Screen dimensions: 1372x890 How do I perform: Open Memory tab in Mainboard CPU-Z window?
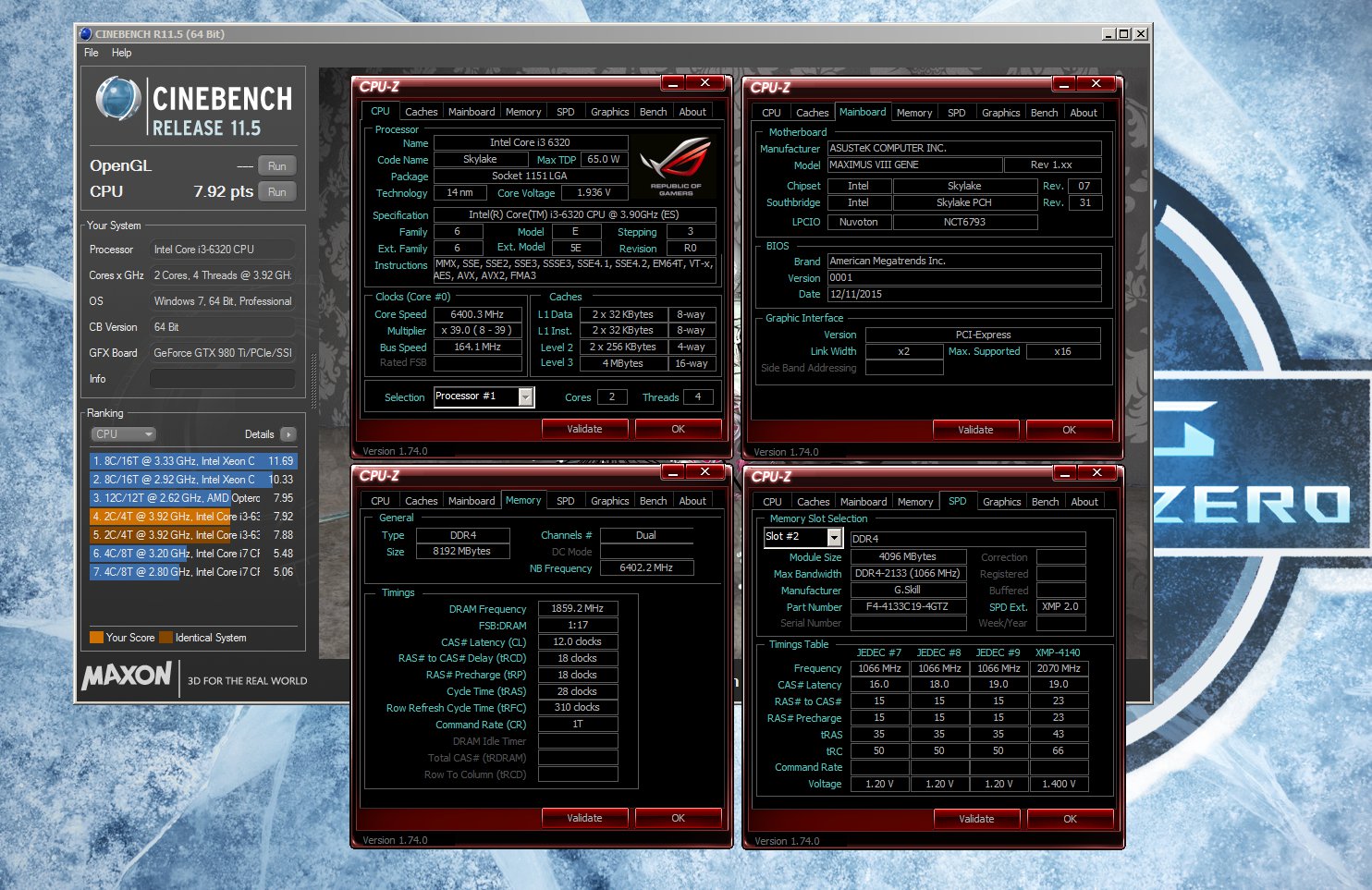(x=914, y=113)
